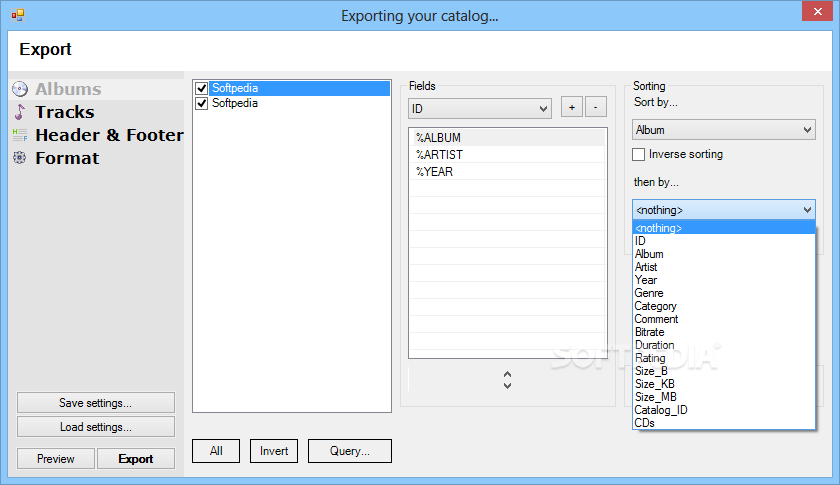This screenshot has width=840, height=485.
Task: Click the Albums disc icon
Action: (x=20, y=89)
